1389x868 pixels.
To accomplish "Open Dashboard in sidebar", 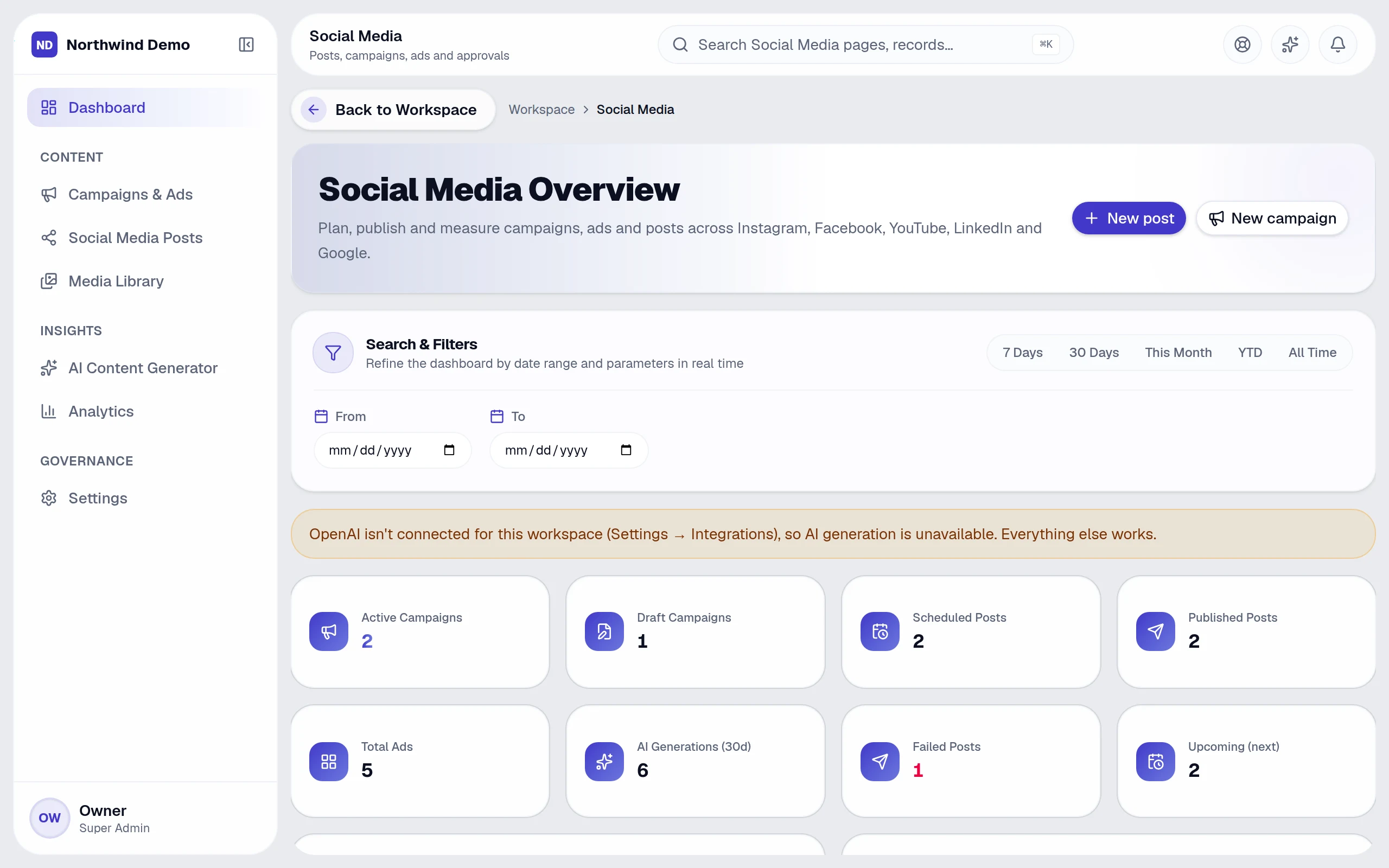I will 145,107.
